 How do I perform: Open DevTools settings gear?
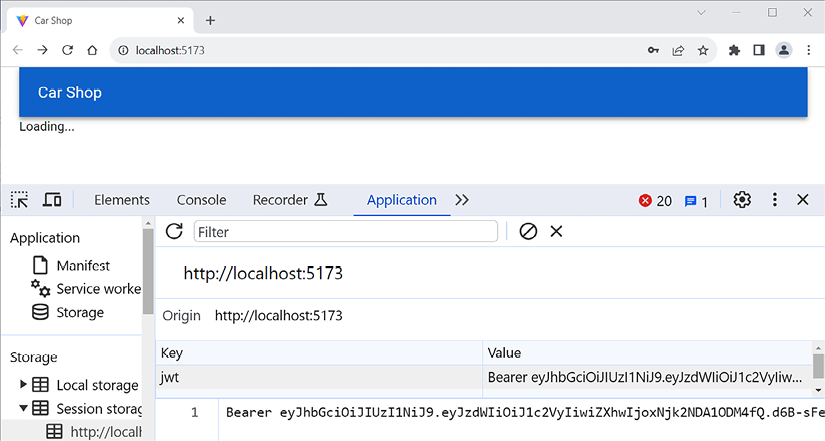point(741,200)
